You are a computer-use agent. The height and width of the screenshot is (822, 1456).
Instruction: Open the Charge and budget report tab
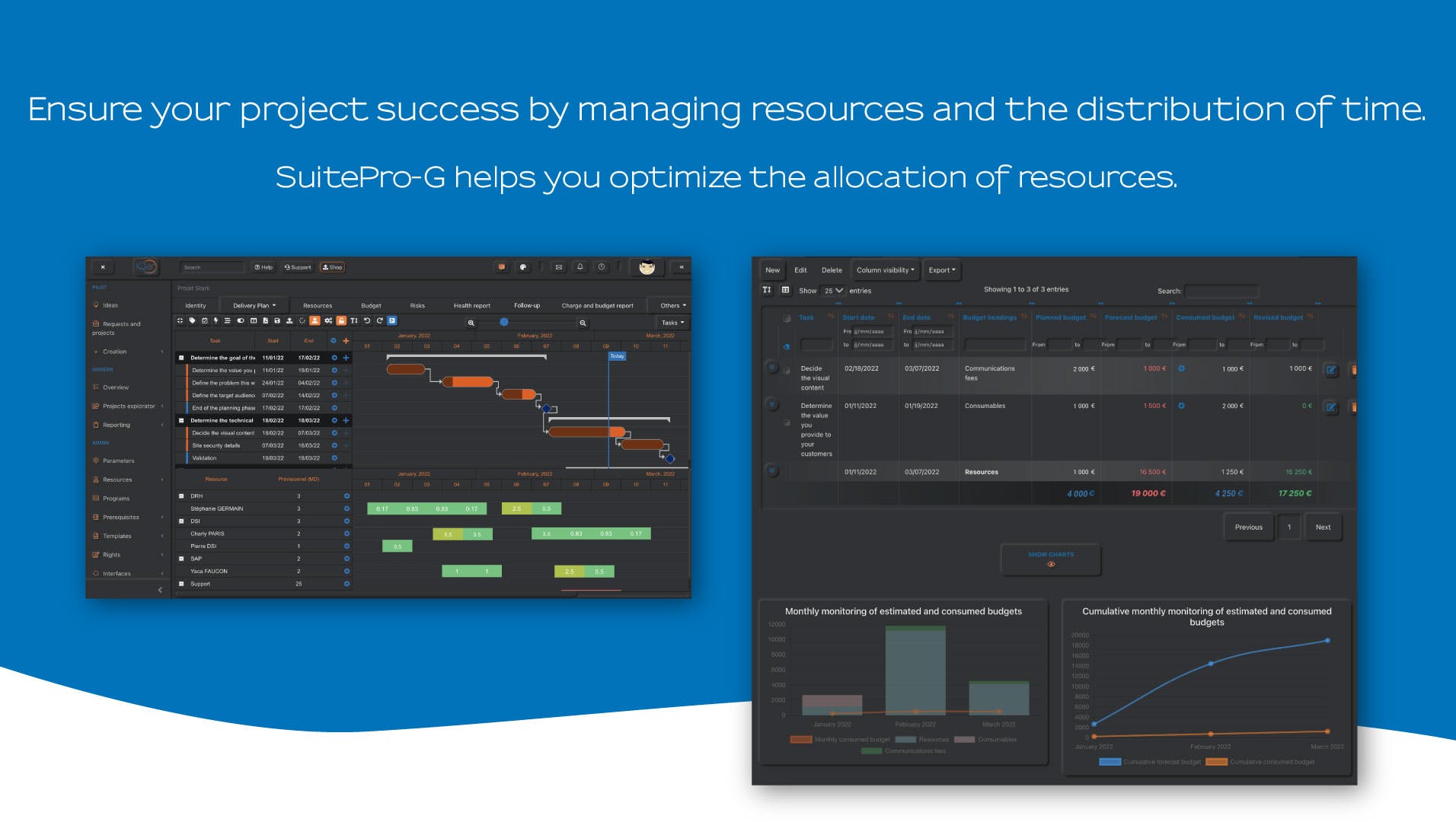pyautogui.click(x=598, y=305)
